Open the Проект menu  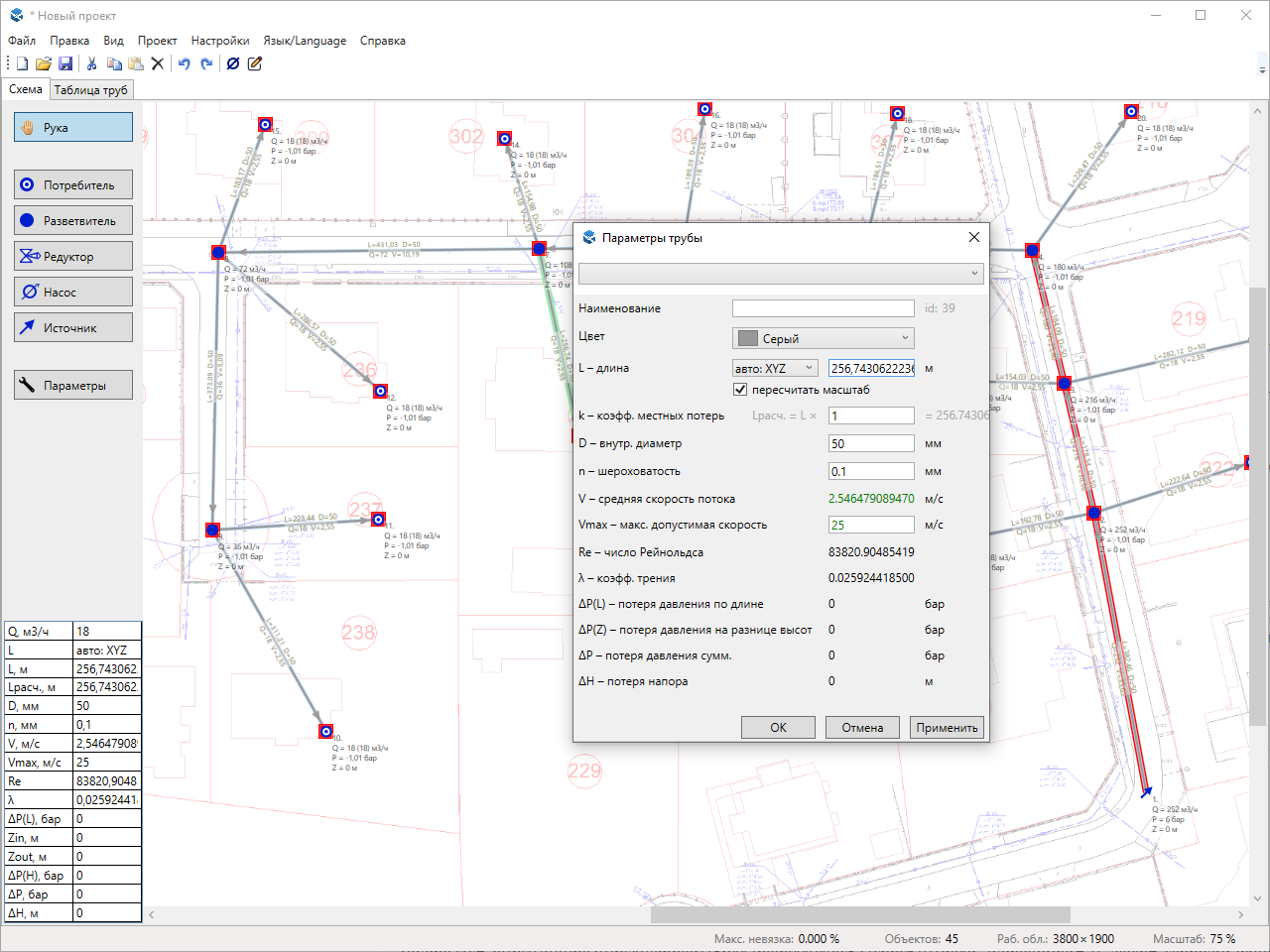tap(157, 41)
